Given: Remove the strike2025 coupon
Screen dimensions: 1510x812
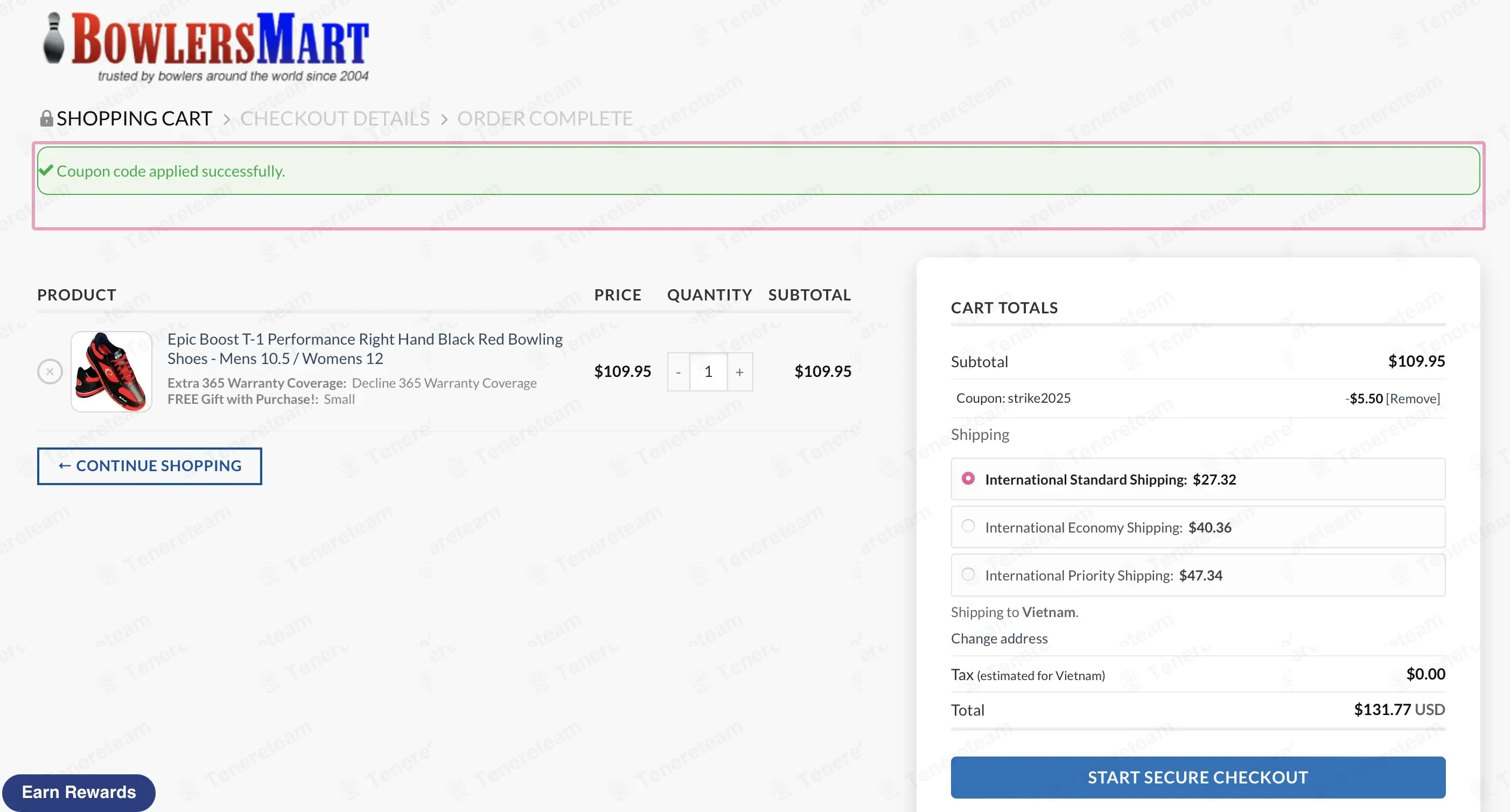Looking at the screenshot, I should 1413,398.
